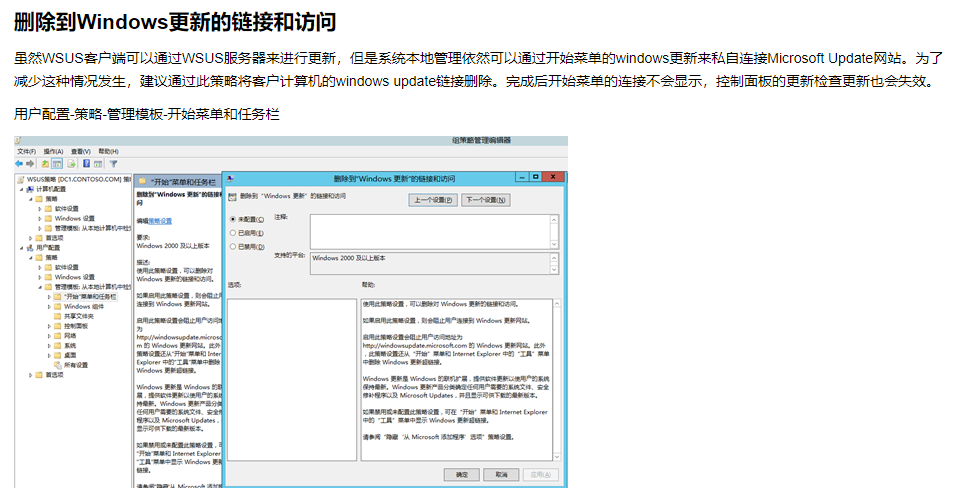Open the 策略设置 edit link

(160, 221)
